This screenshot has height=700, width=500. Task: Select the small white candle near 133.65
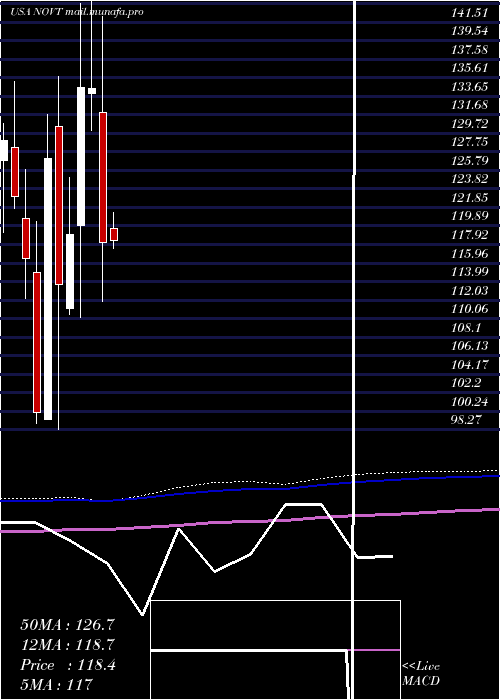tap(92, 91)
